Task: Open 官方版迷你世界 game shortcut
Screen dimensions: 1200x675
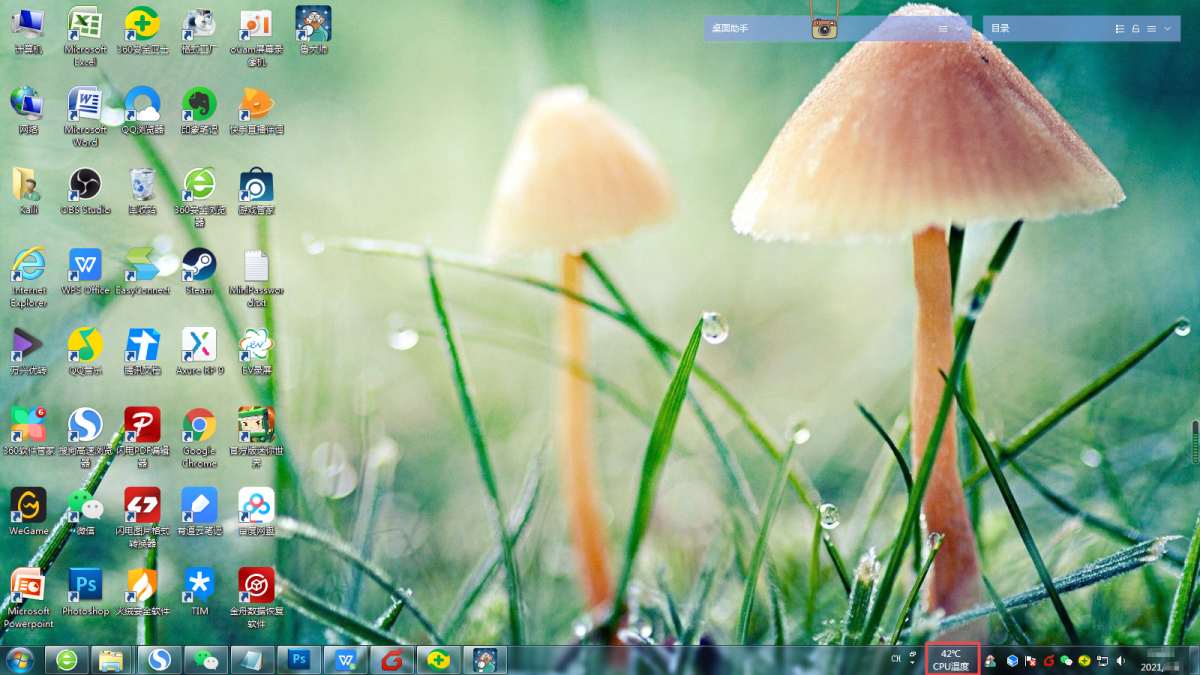Action: pos(256,438)
